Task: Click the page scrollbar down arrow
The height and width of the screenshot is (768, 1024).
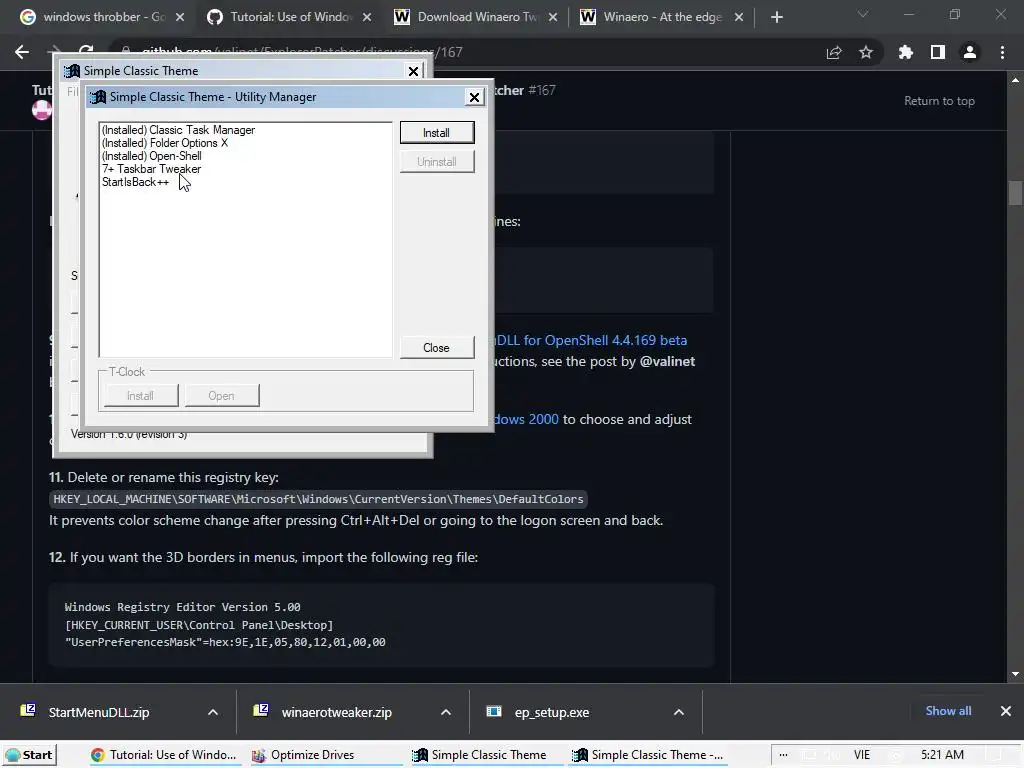Action: click(x=1015, y=674)
